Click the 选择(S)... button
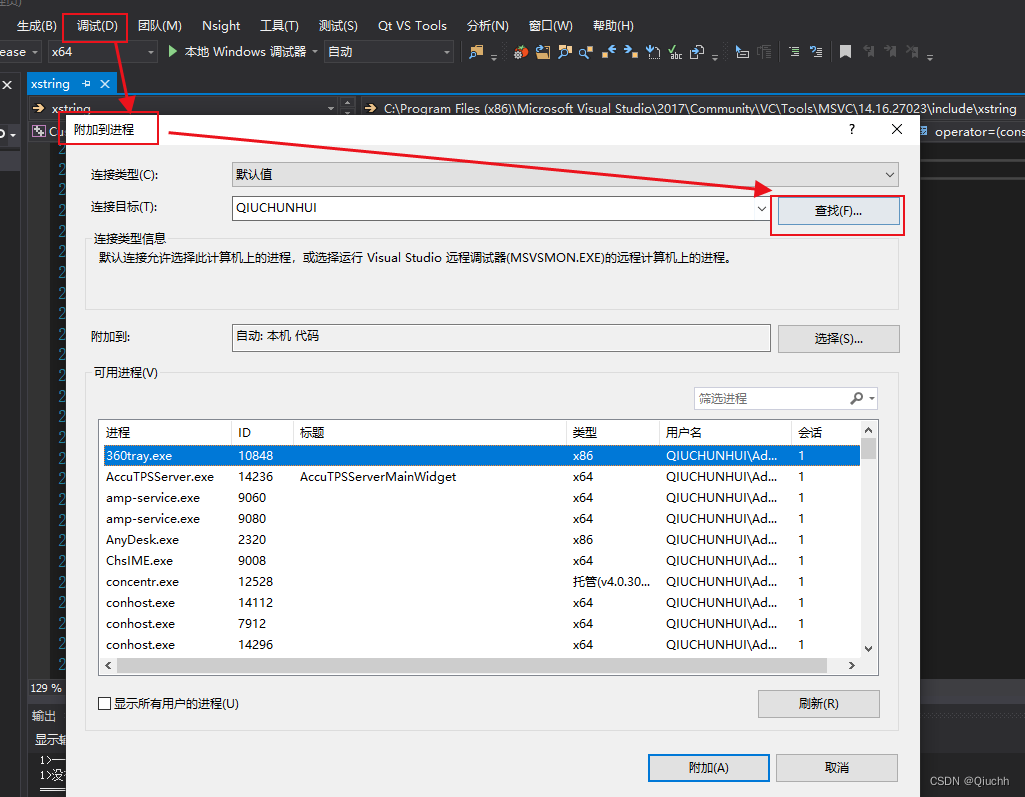1025x797 pixels. coord(838,339)
